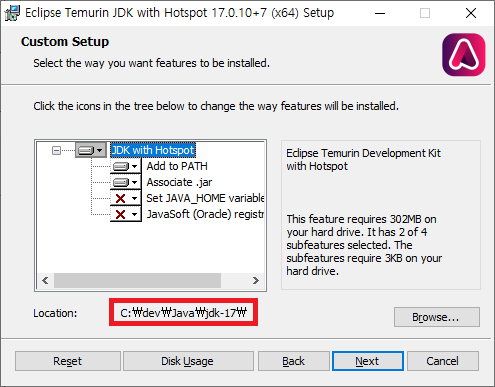
Task: Click the install Location path field
Action: [183, 313]
